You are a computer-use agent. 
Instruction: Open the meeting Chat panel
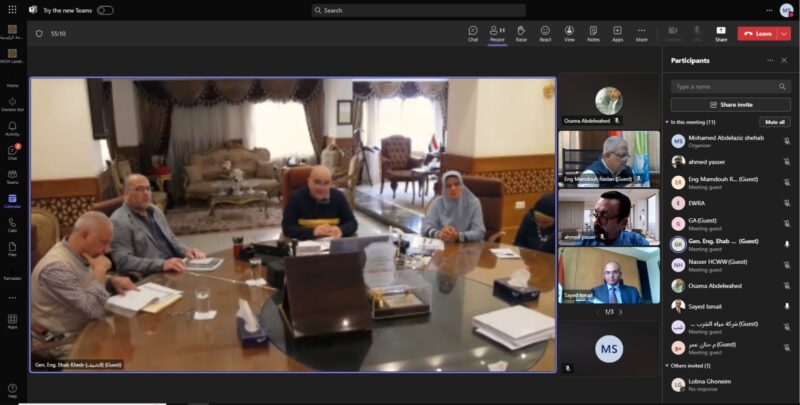[472, 32]
